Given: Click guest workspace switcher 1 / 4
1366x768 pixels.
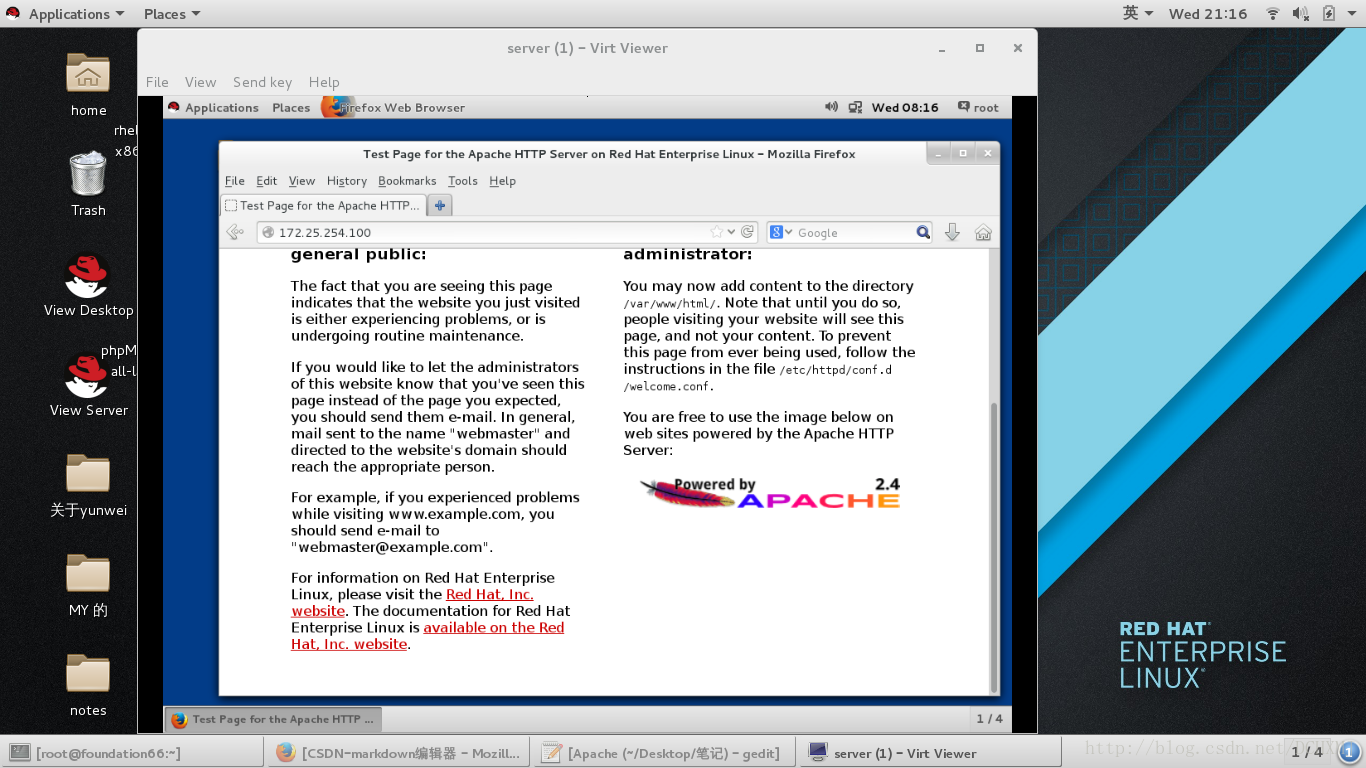Looking at the screenshot, I should (989, 719).
